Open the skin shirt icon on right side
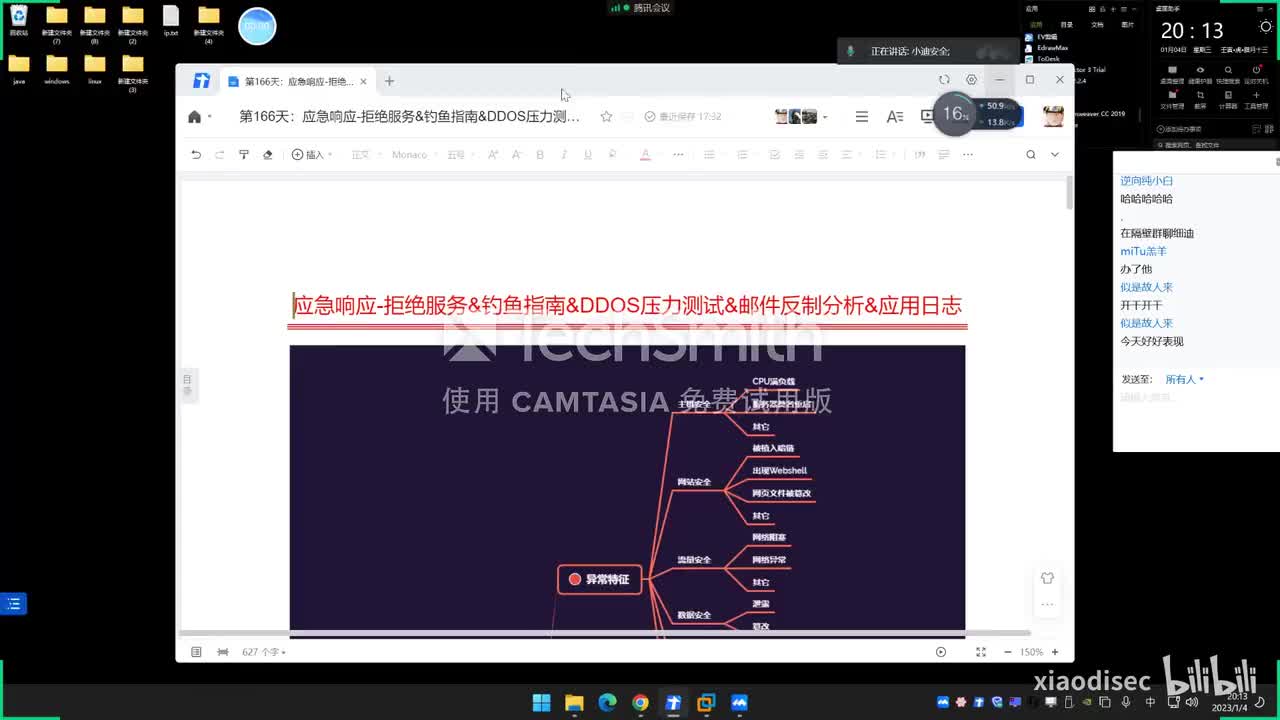This screenshot has width=1280, height=720. [1047, 578]
